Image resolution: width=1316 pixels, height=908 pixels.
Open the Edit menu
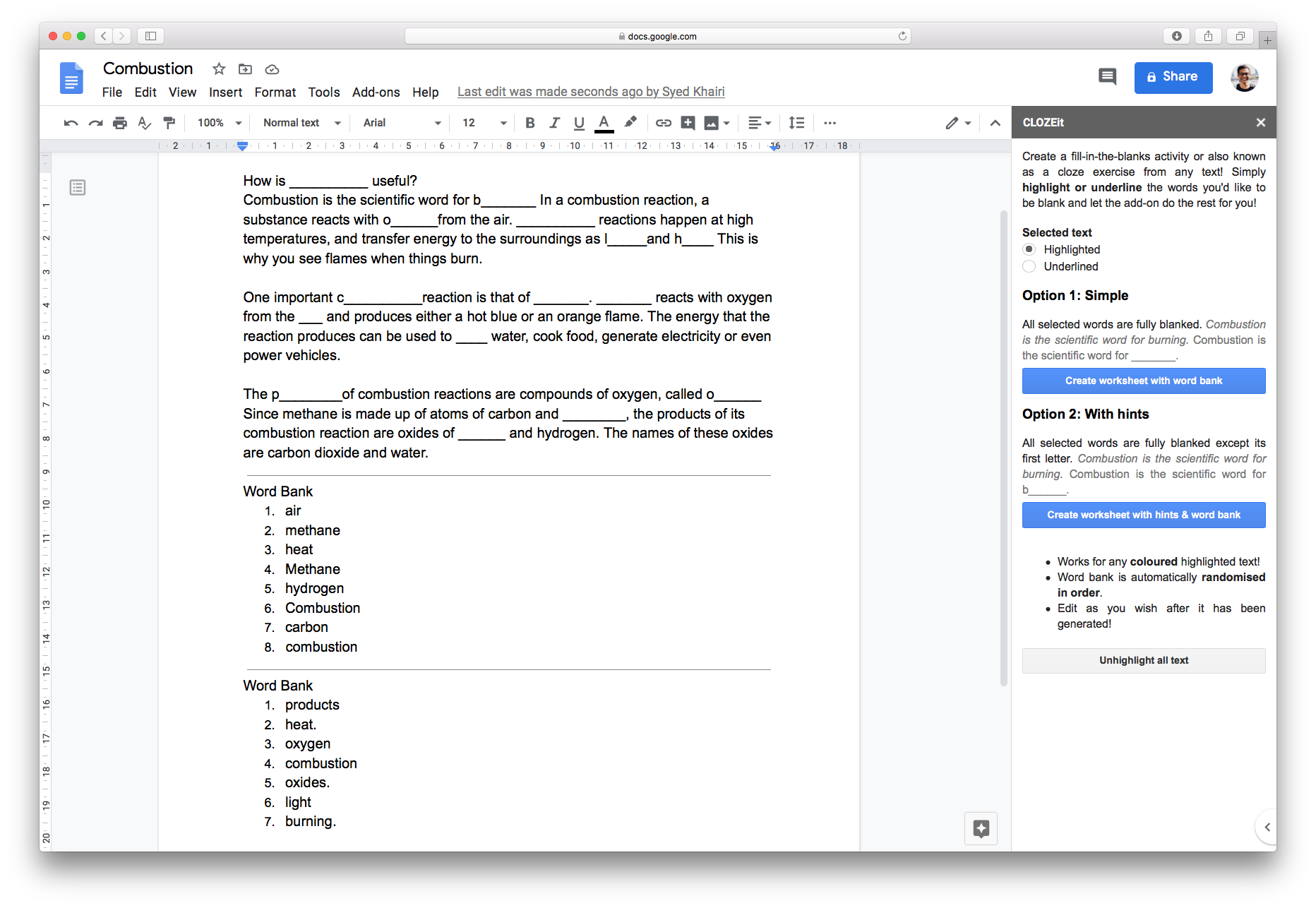point(145,92)
